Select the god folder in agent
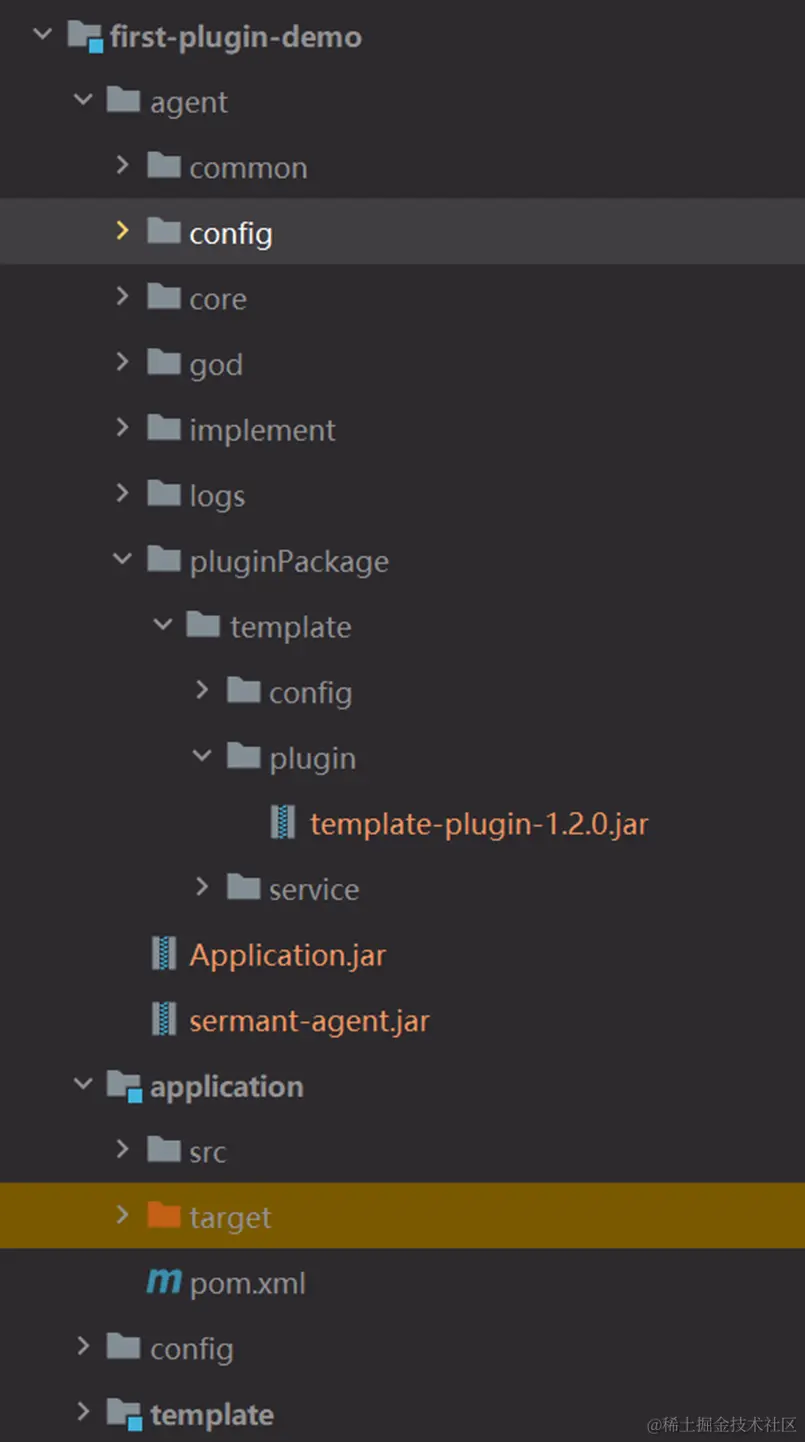This screenshot has height=1442, width=805. point(216,363)
